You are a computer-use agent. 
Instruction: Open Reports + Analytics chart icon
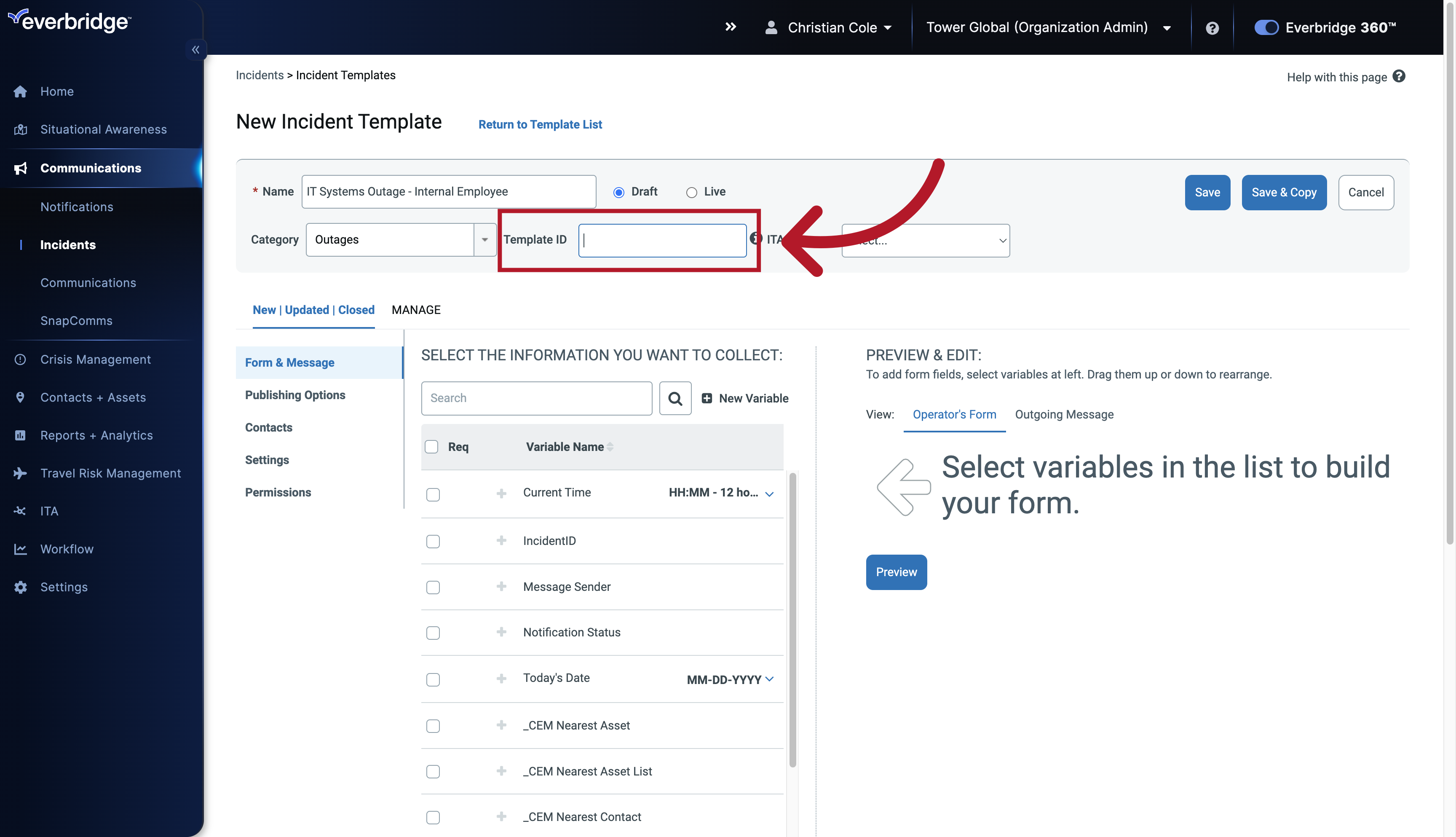[x=20, y=435]
